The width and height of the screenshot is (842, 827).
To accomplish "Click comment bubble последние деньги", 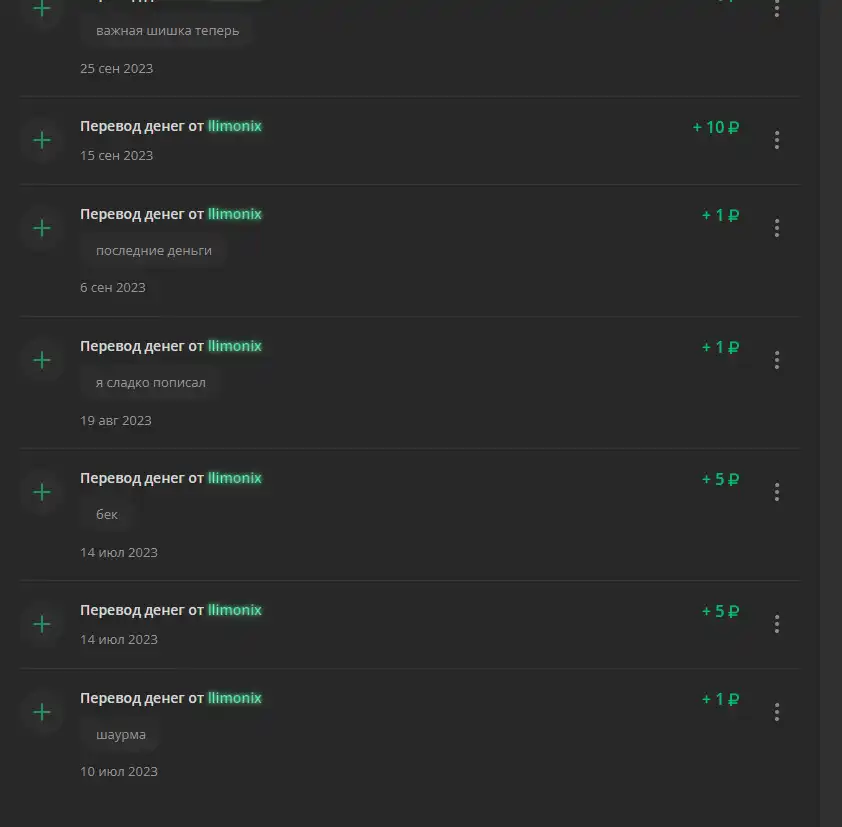I will 154,251.
